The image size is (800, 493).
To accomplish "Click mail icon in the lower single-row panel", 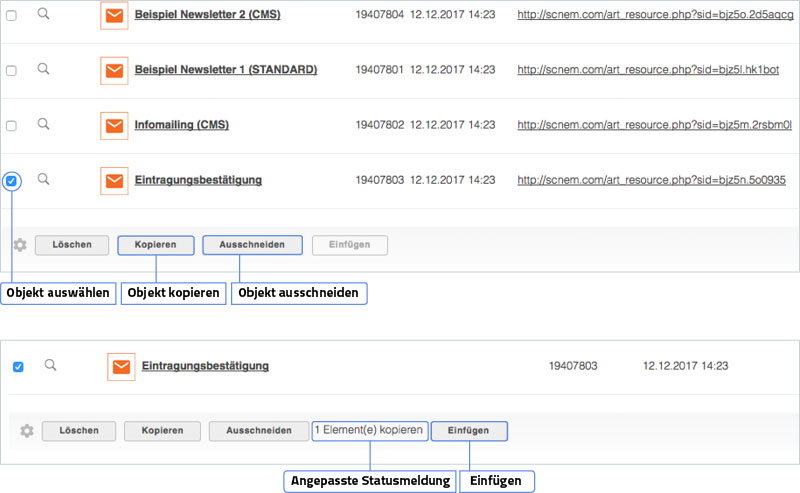I will (121, 367).
